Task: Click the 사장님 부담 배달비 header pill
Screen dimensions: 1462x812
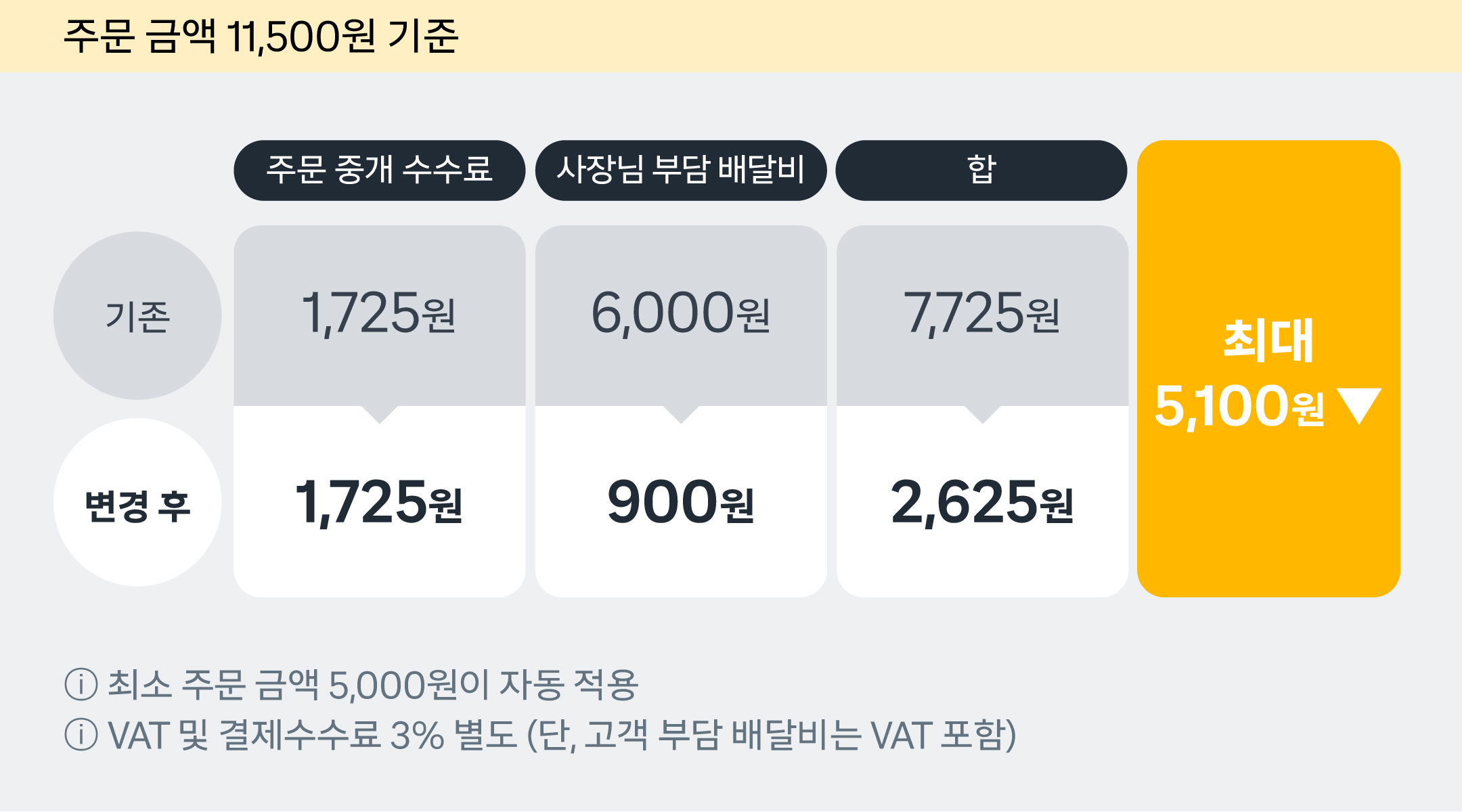Action: tap(681, 171)
